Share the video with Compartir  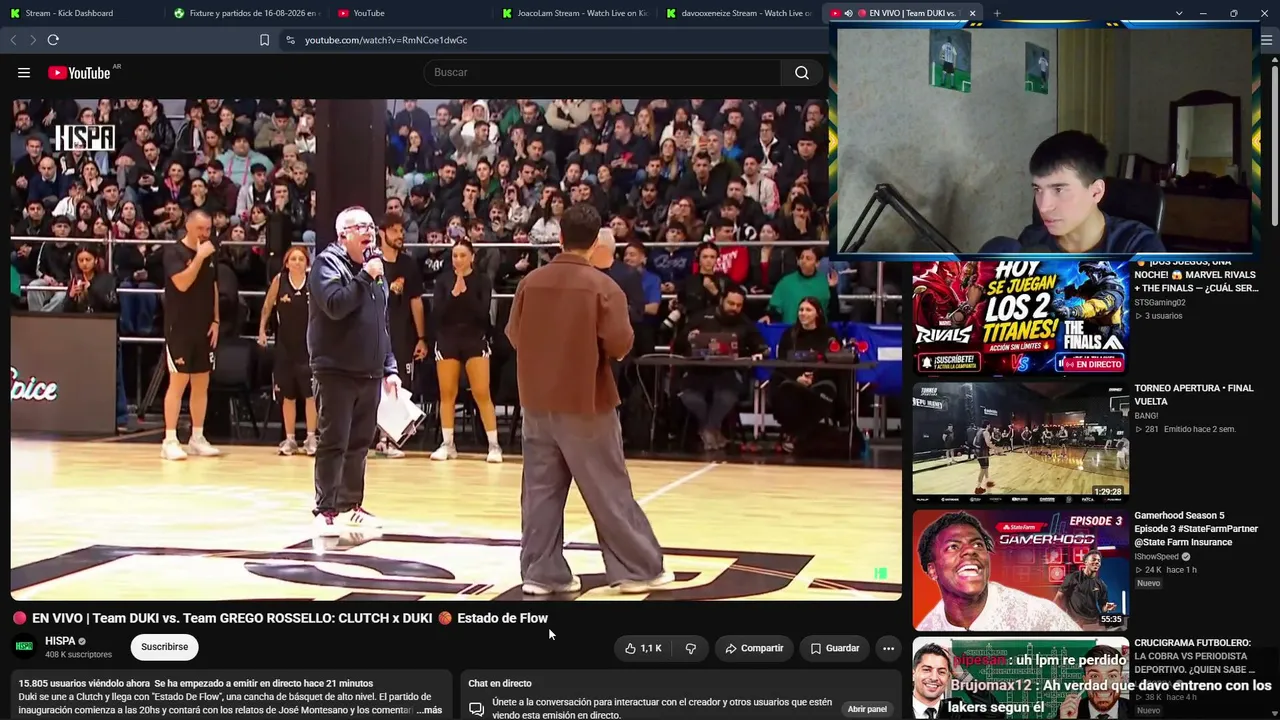754,648
